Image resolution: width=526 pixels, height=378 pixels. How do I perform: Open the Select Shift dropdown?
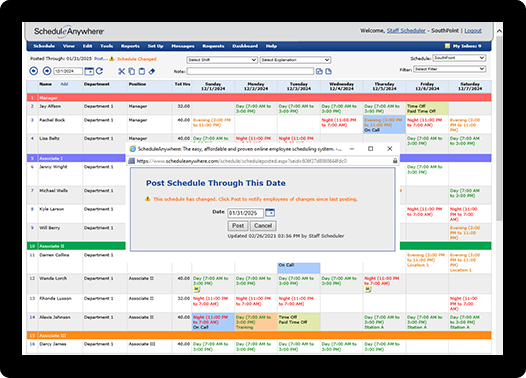click(x=222, y=60)
